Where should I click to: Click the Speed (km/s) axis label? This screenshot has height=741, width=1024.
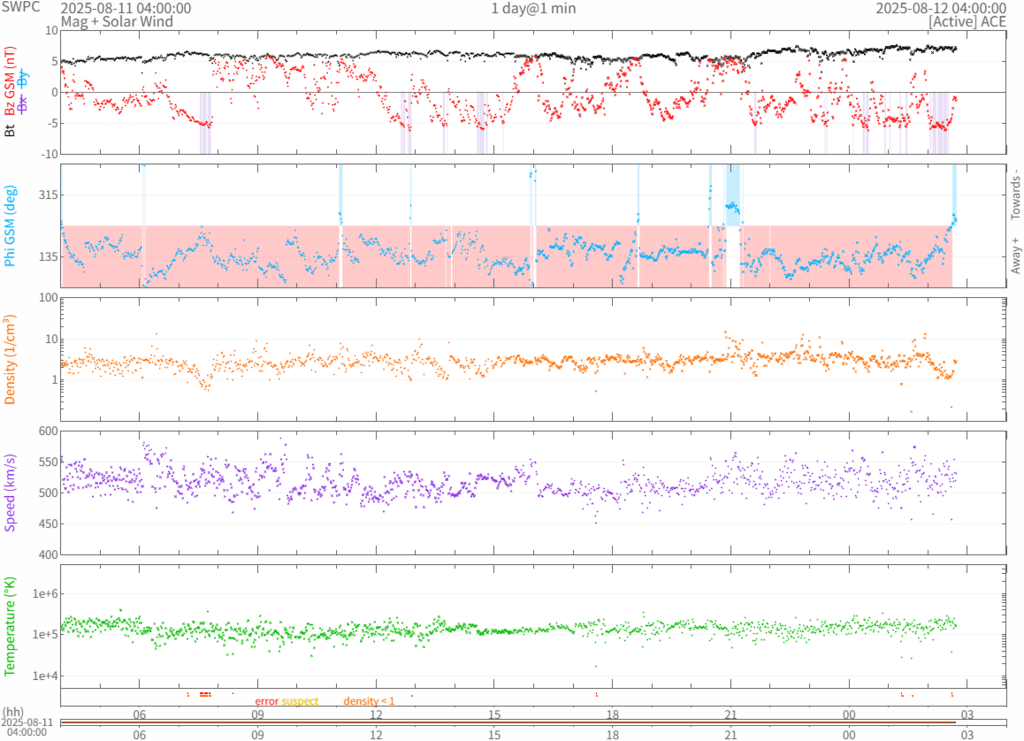pyautogui.click(x=11, y=492)
